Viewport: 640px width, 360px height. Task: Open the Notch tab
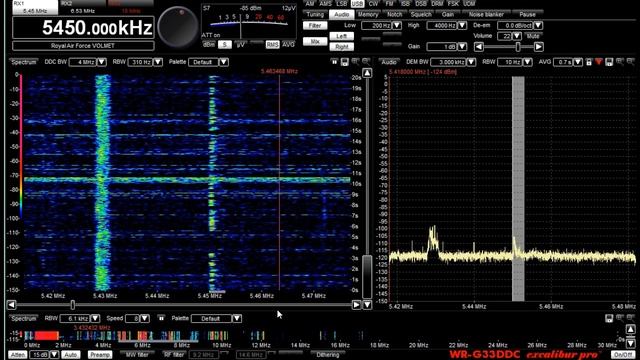coord(395,14)
